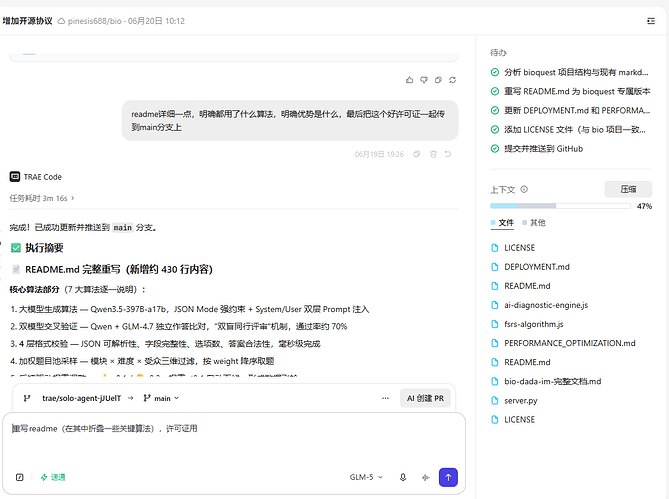Switch to the 其他 tab

534,223
